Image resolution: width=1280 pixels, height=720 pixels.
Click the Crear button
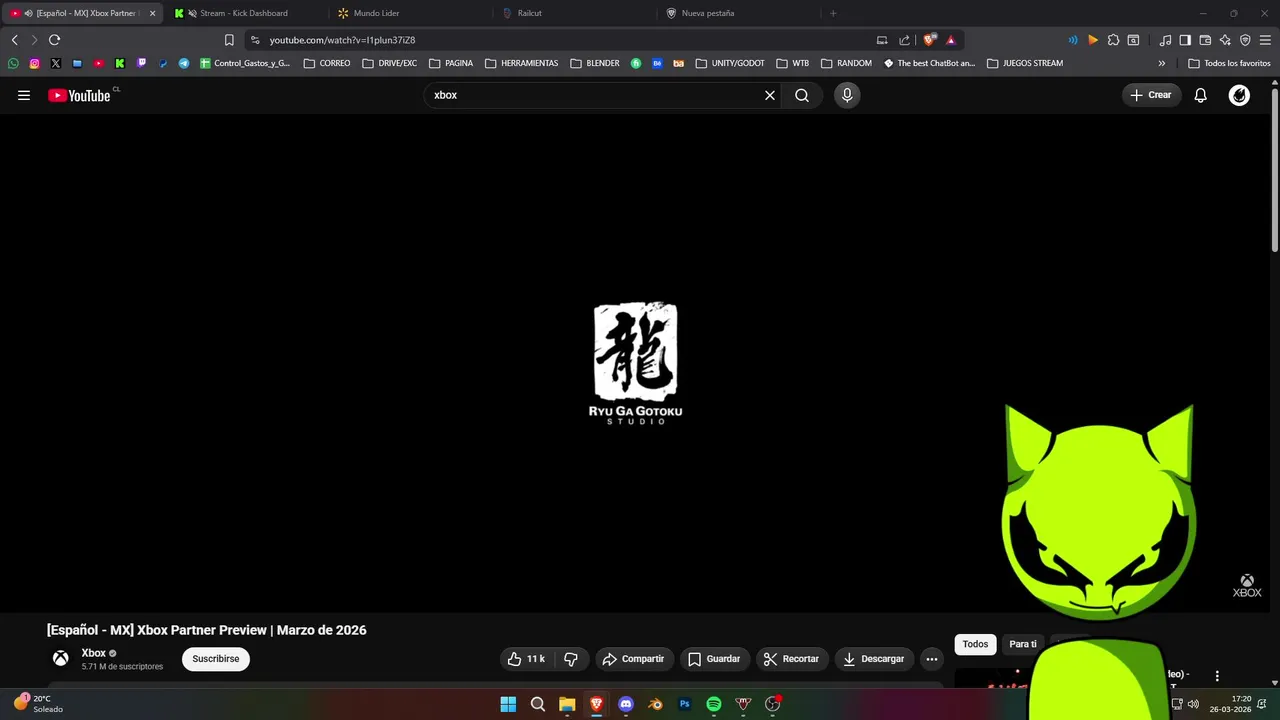point(1151,95)
